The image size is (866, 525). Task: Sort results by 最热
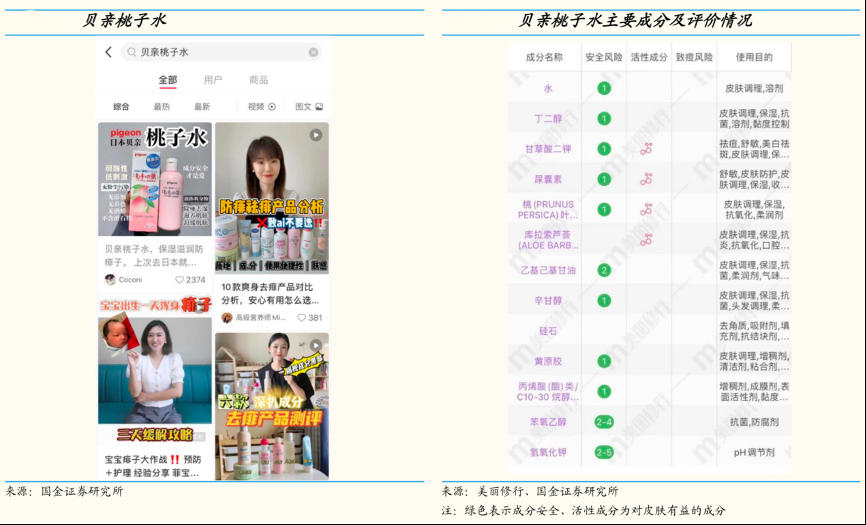click(x=161, y=106)
